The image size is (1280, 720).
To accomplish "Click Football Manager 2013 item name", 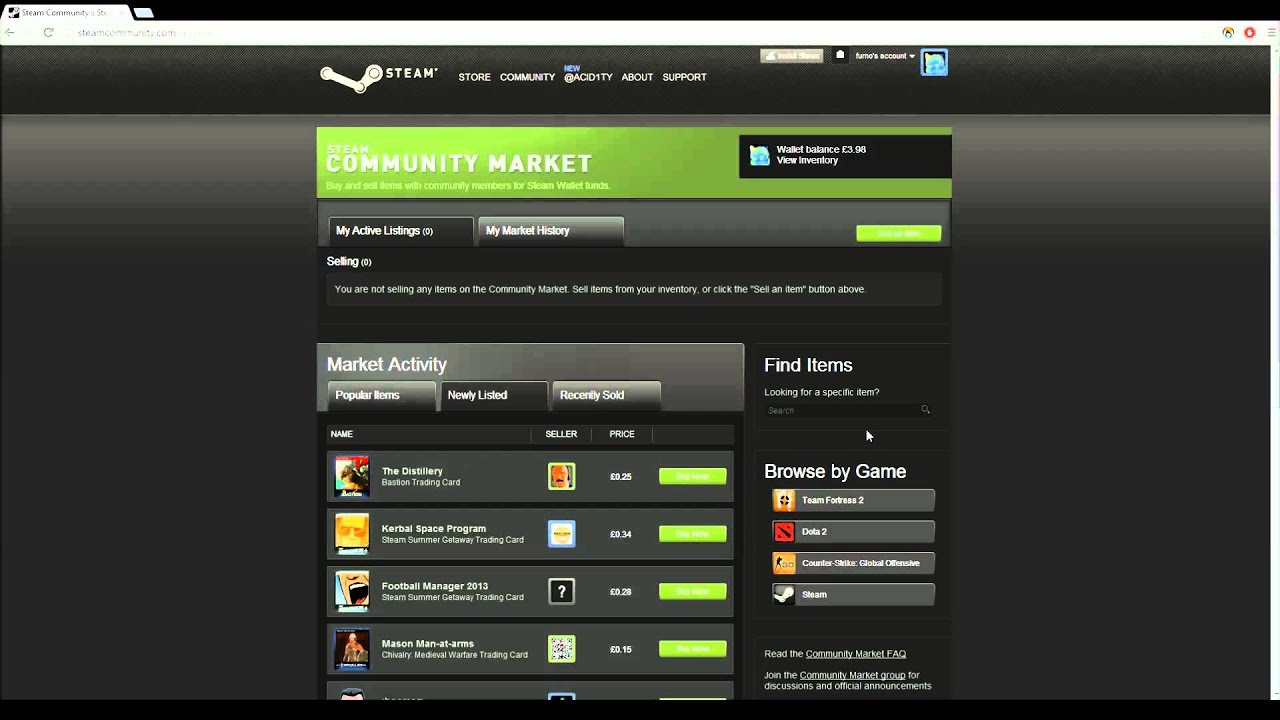I will coord(435,586).
